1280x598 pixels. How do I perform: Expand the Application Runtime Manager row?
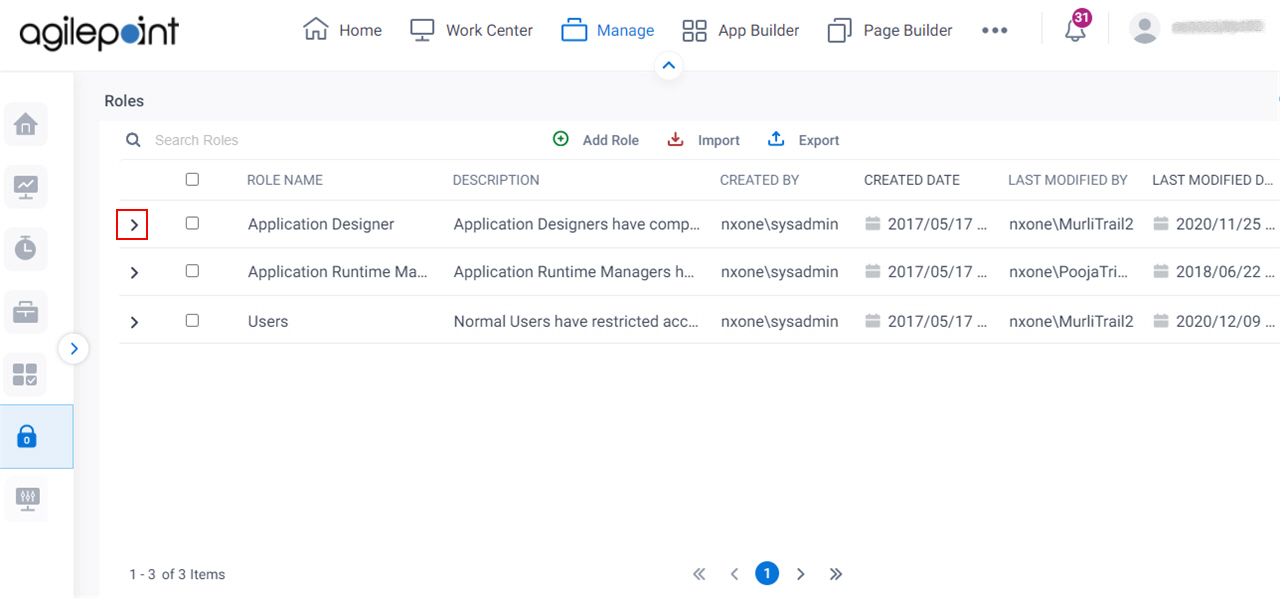pyautogui.click(x=134, y=272)
